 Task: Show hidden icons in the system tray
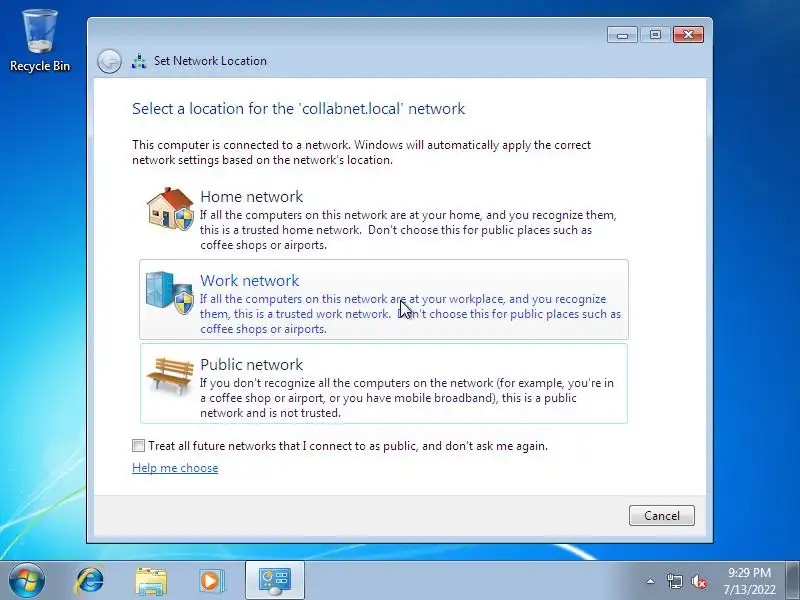(x=650, y=581)
